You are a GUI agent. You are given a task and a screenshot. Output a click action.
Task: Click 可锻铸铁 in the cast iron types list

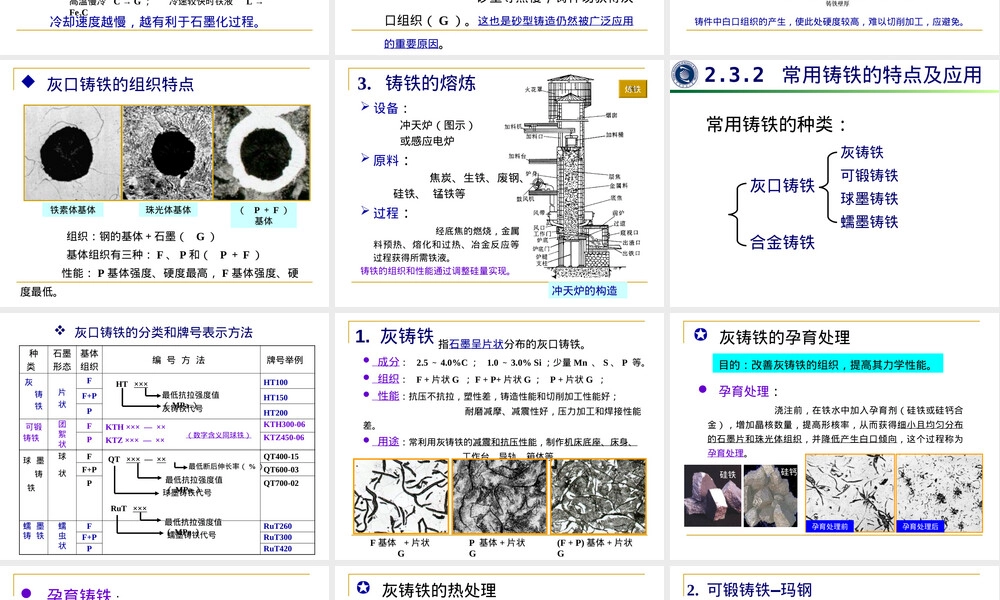869,175
